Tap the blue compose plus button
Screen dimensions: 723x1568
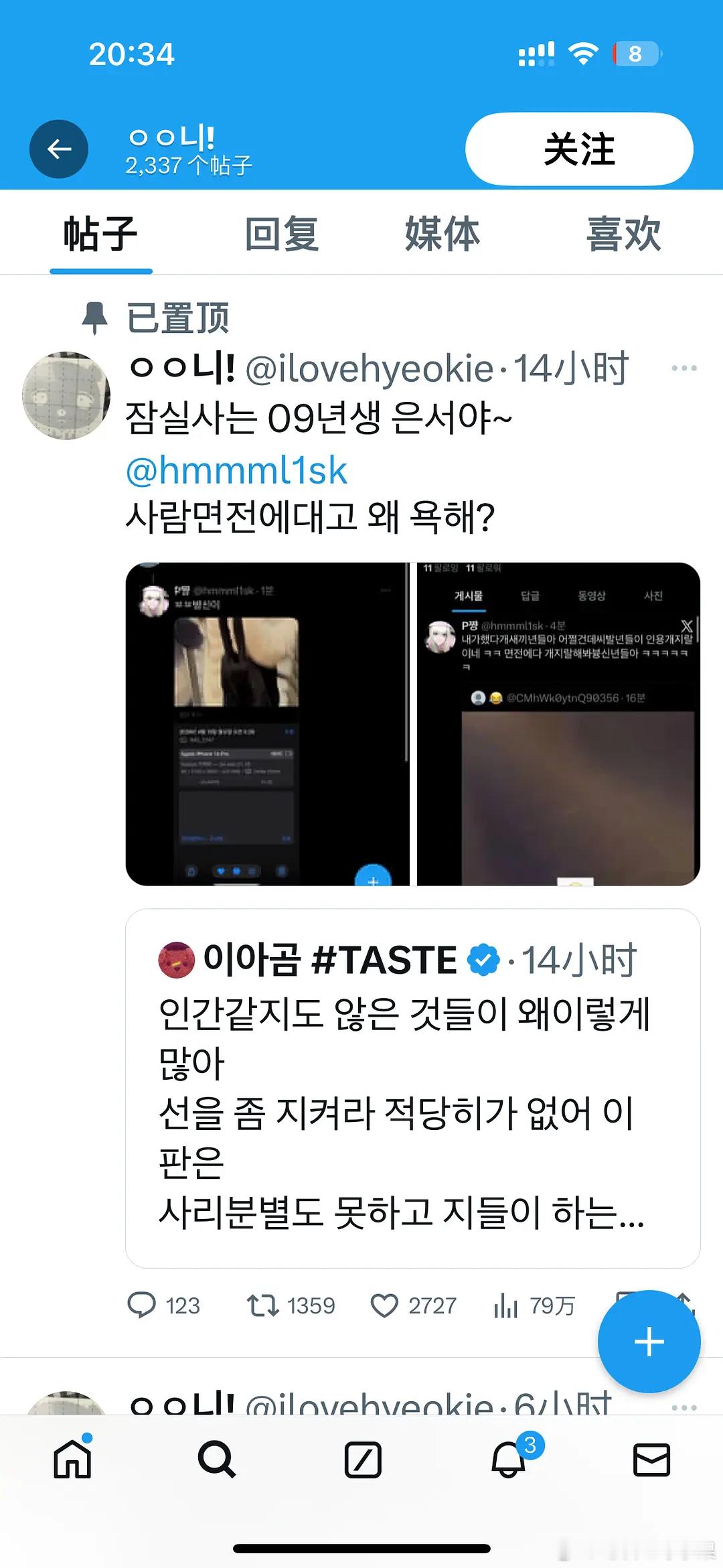(x=649, y=1342)
